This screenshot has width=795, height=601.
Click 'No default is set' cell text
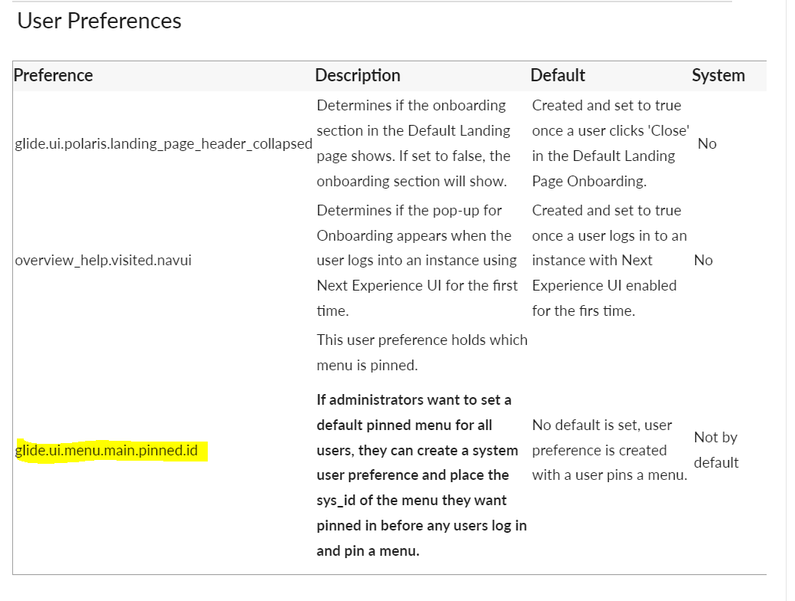tap(609, 450)
